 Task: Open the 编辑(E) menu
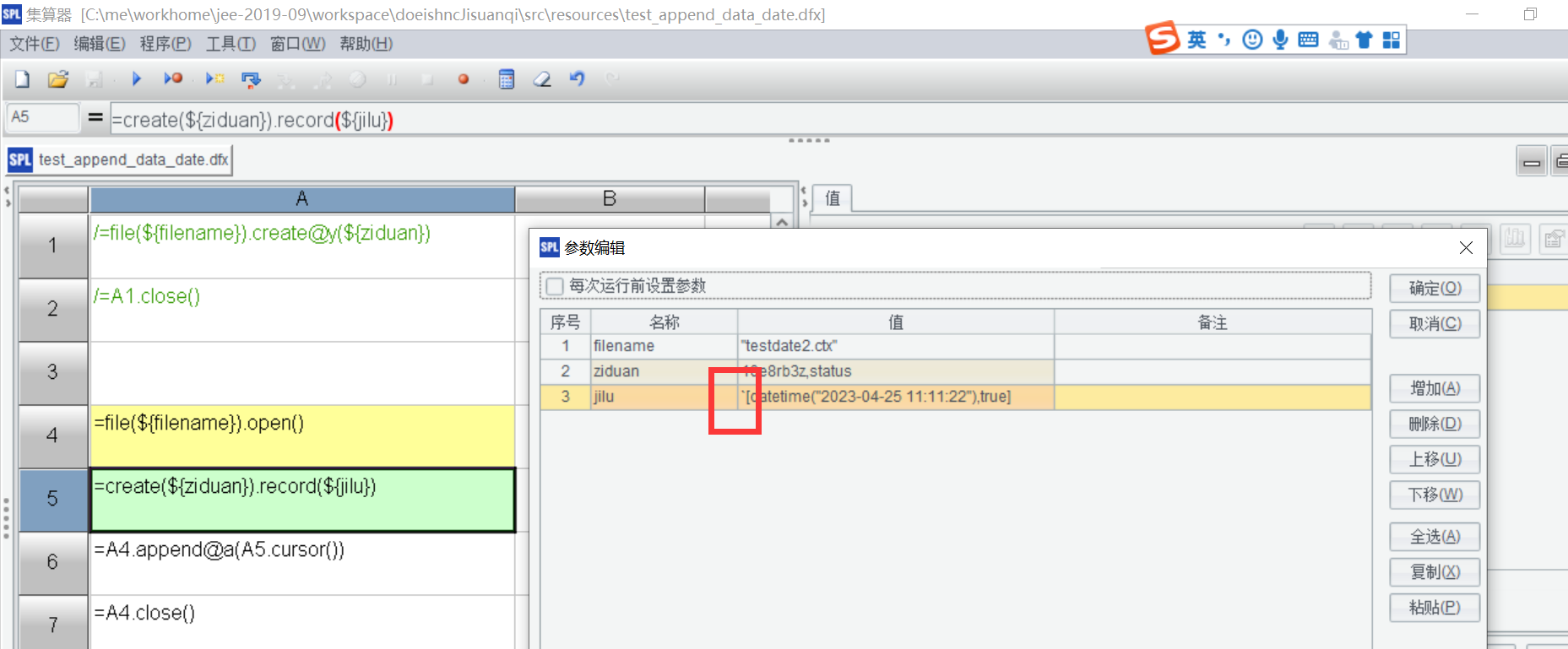pyautogui.click(x=100, y=44)
